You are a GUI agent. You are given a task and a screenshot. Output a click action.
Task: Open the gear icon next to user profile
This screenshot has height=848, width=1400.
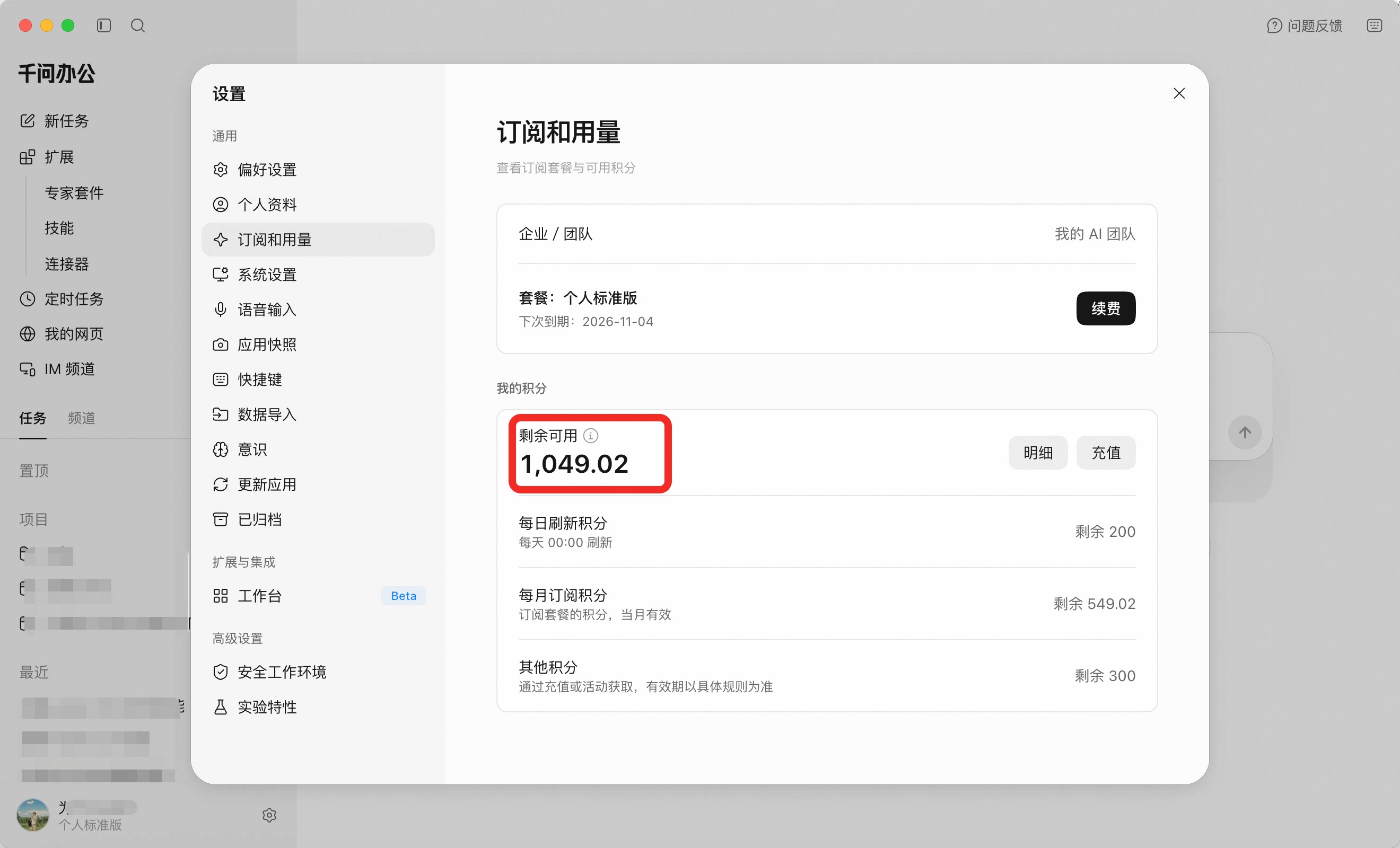click(269, 815)
